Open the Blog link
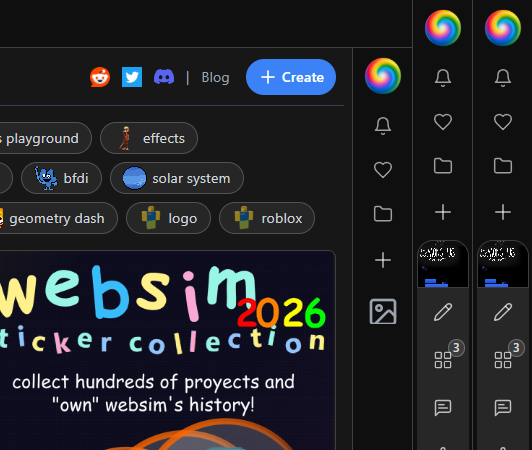 click(215, 77)
